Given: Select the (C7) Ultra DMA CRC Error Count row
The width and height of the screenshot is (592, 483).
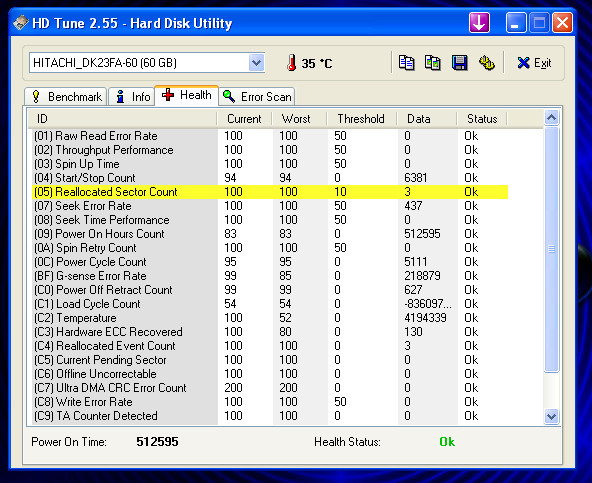Looking at the screenshot, I should 270,387.
